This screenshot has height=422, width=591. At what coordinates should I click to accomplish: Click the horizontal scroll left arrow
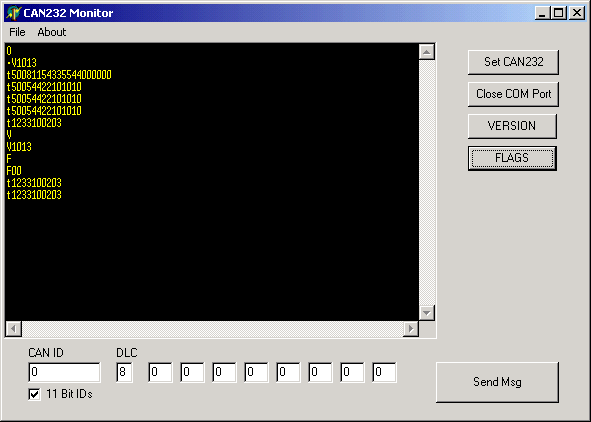point(14,329)
